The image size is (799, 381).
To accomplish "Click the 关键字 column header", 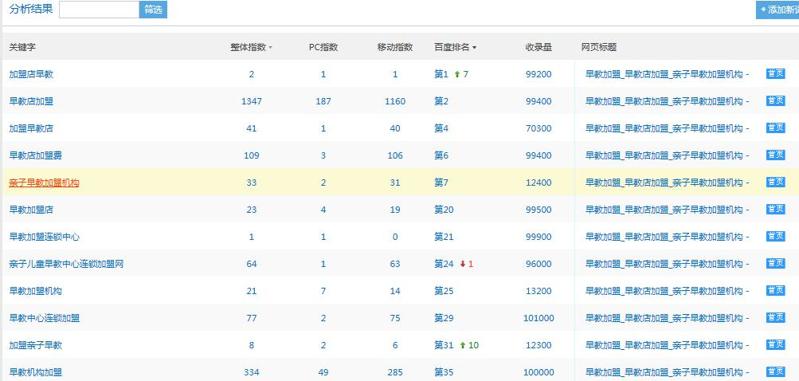I will tap(22, 47).
